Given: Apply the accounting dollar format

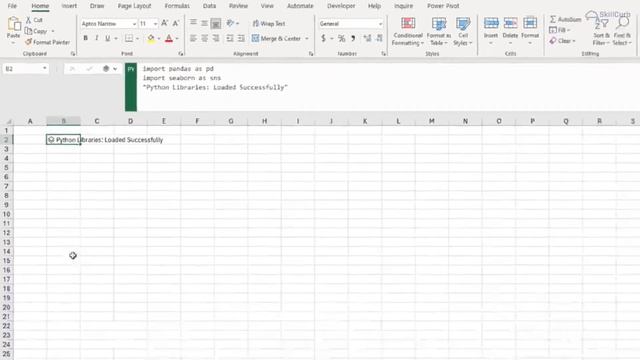Looking at the screenshot, I should point(323,39).
